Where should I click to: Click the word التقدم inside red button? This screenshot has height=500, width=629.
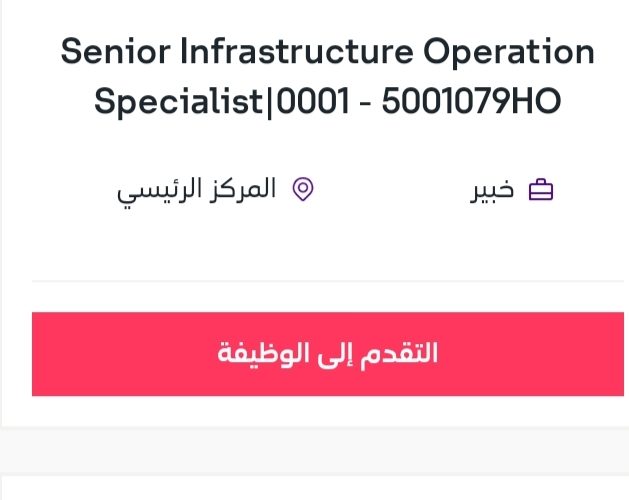click(x=398, y=354)
